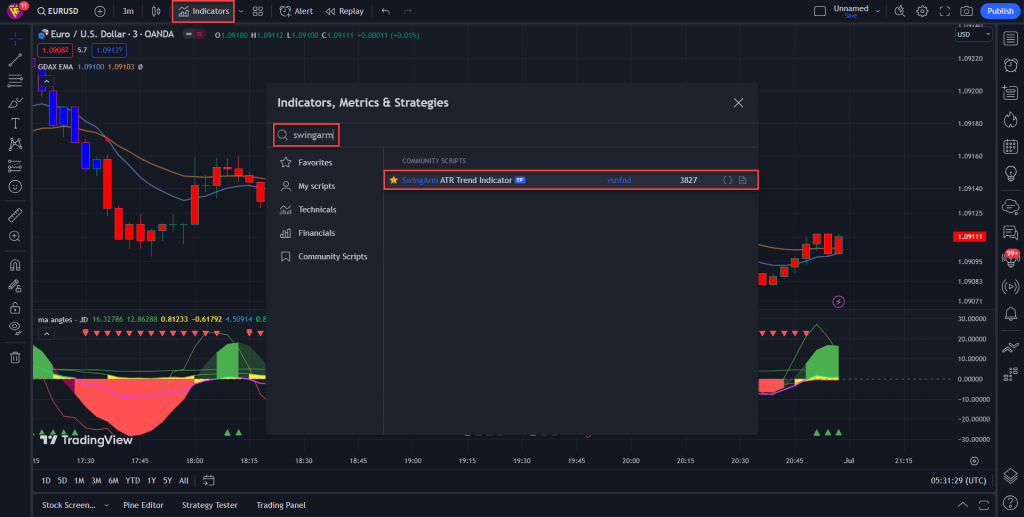1024x517 pixels.
Task: Collapse the GDAX EMA indicator legend arrow
Action: (x=46, y=82)
